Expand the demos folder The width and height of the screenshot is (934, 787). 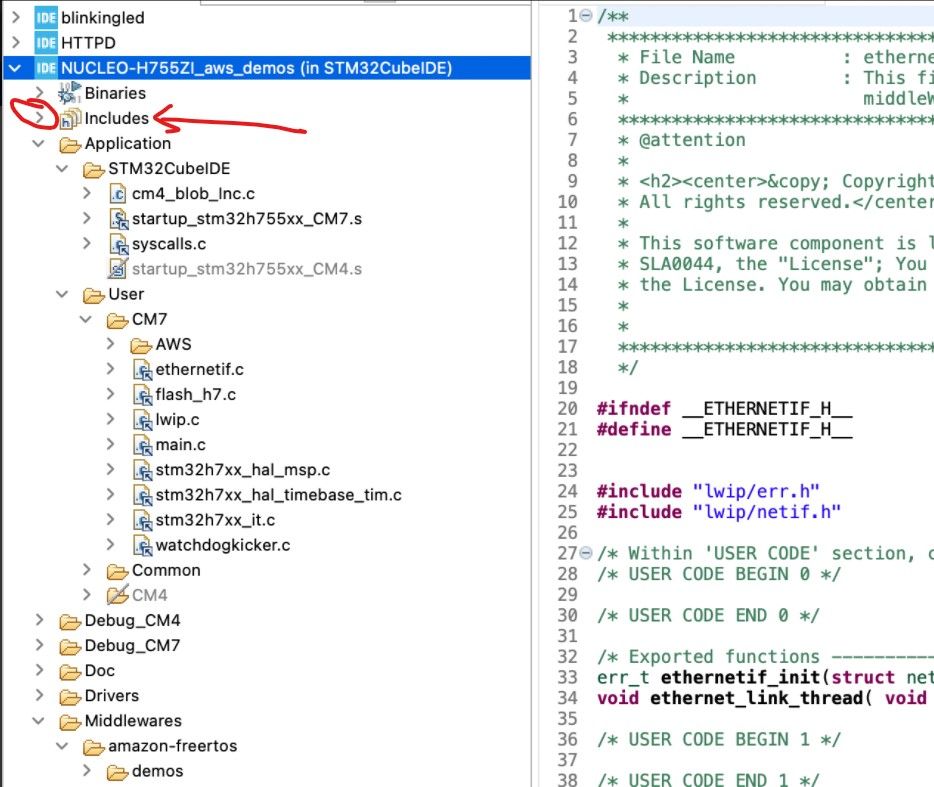coord(87,772)
